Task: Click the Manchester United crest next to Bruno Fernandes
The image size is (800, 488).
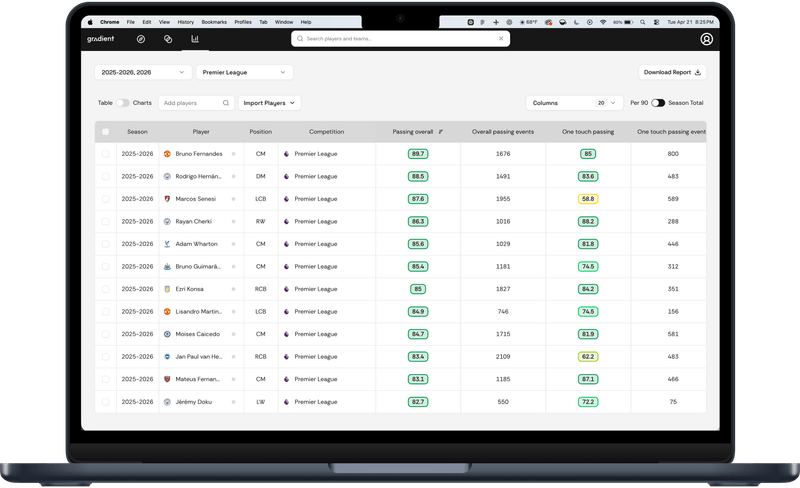Action: (167, 154)
